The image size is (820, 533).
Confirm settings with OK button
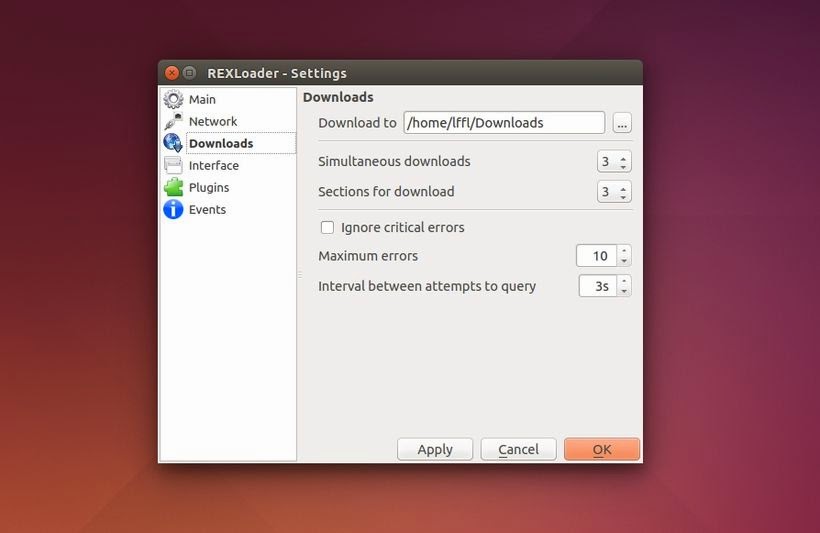coord(602,449)
